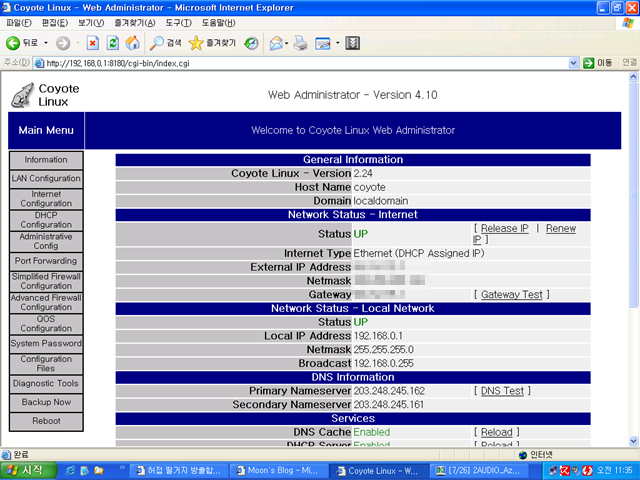The height and width of the screenshot is (480, 640).
Task: Open Diagnostic Tools
Action: pos(46,384)
